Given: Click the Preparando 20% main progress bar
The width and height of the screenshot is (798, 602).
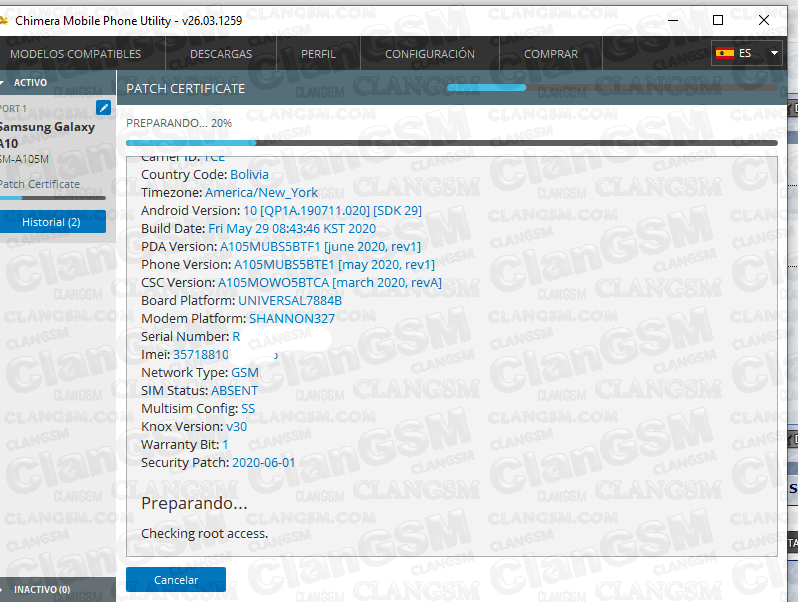Looking at the screenshot, I should (x=452, y=143).
